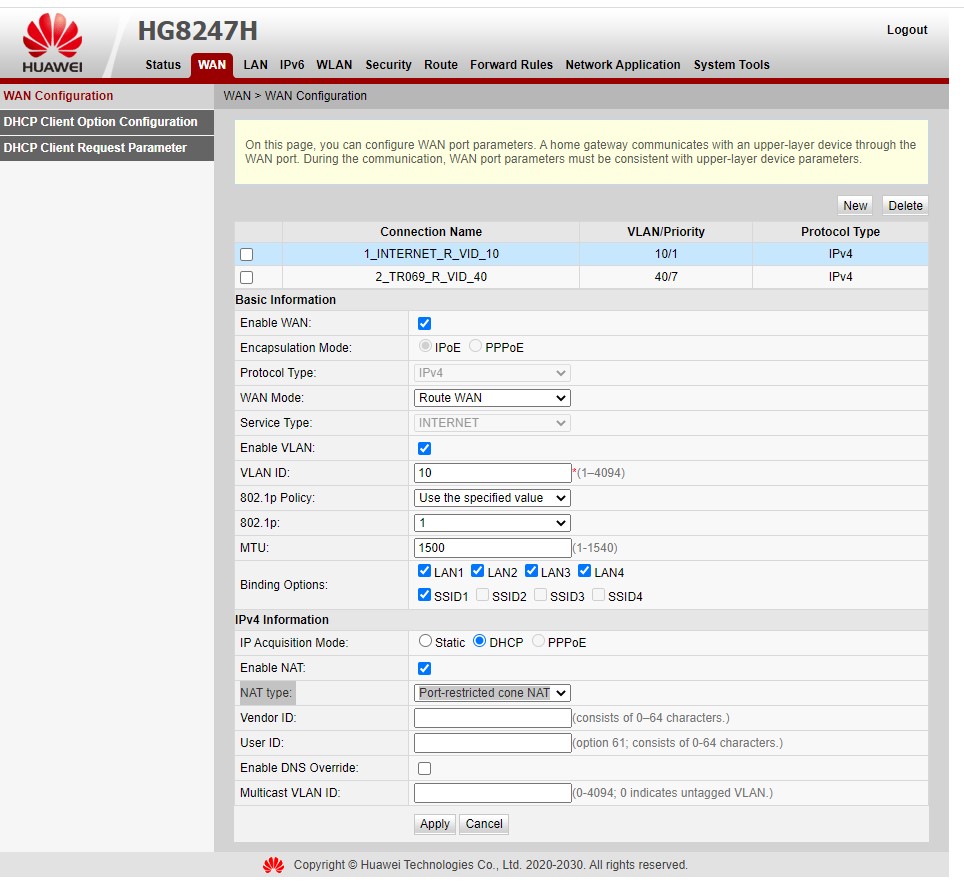The image size is (964, 882).
Task: Uncheck the LAN4 binding option
Action: click(585, 571)
